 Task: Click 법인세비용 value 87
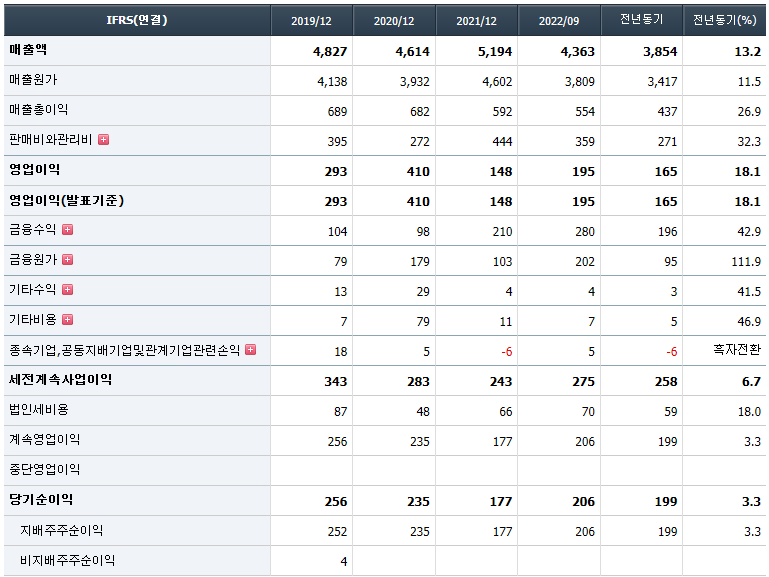pos(341,411)
